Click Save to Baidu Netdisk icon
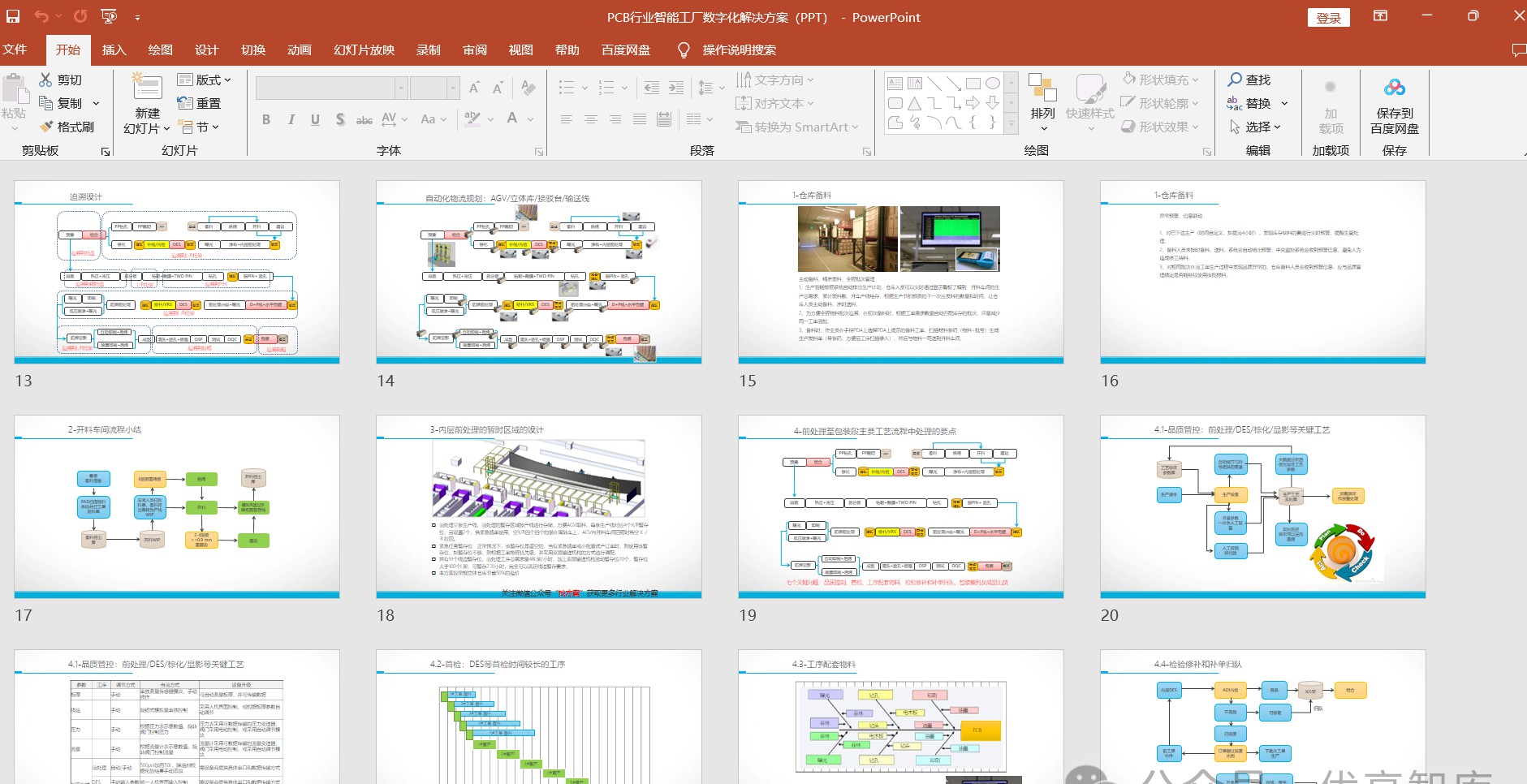1527x784 pixels. [1395, 88]
